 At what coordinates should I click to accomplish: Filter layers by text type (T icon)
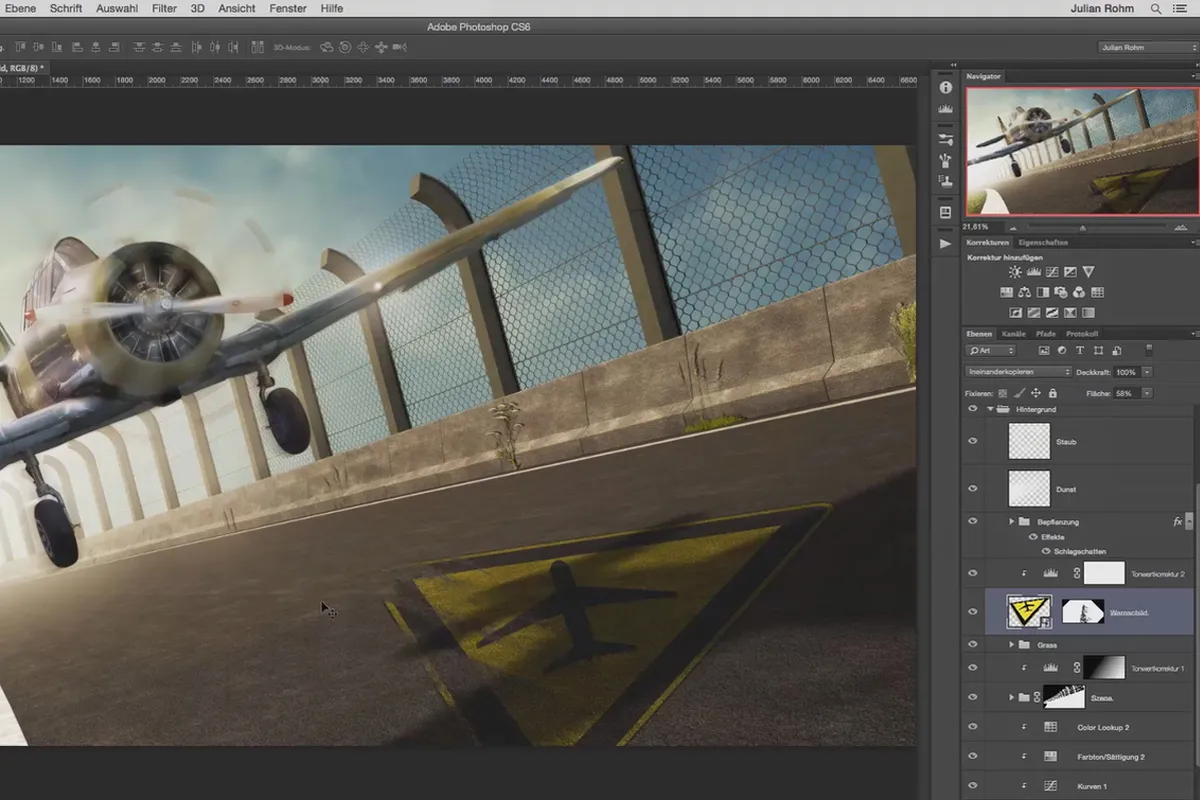coord(1080,351)
